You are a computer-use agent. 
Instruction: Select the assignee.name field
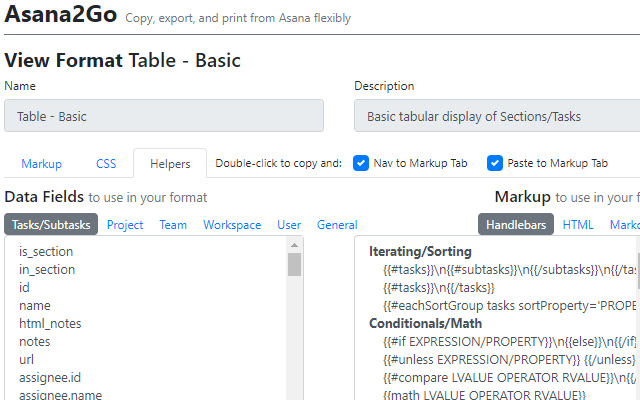[60, 394]
